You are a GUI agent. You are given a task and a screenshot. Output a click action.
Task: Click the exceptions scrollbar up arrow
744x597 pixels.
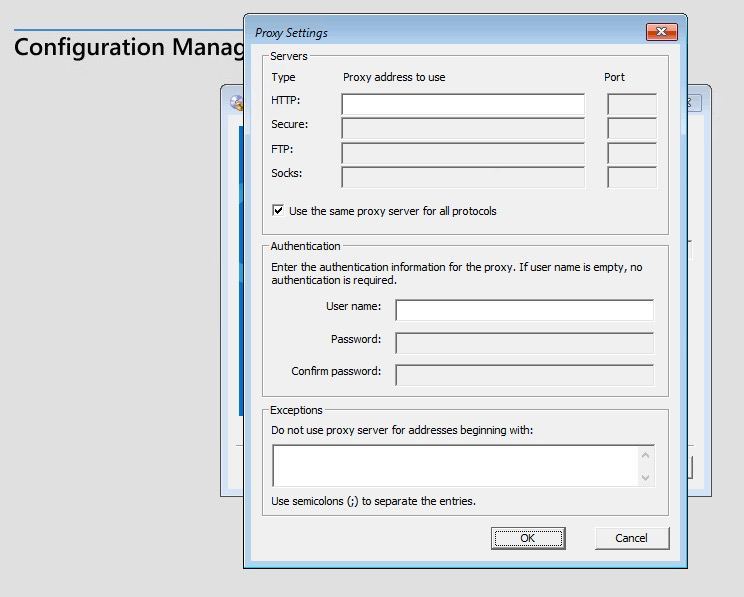(x=645, y=455)
